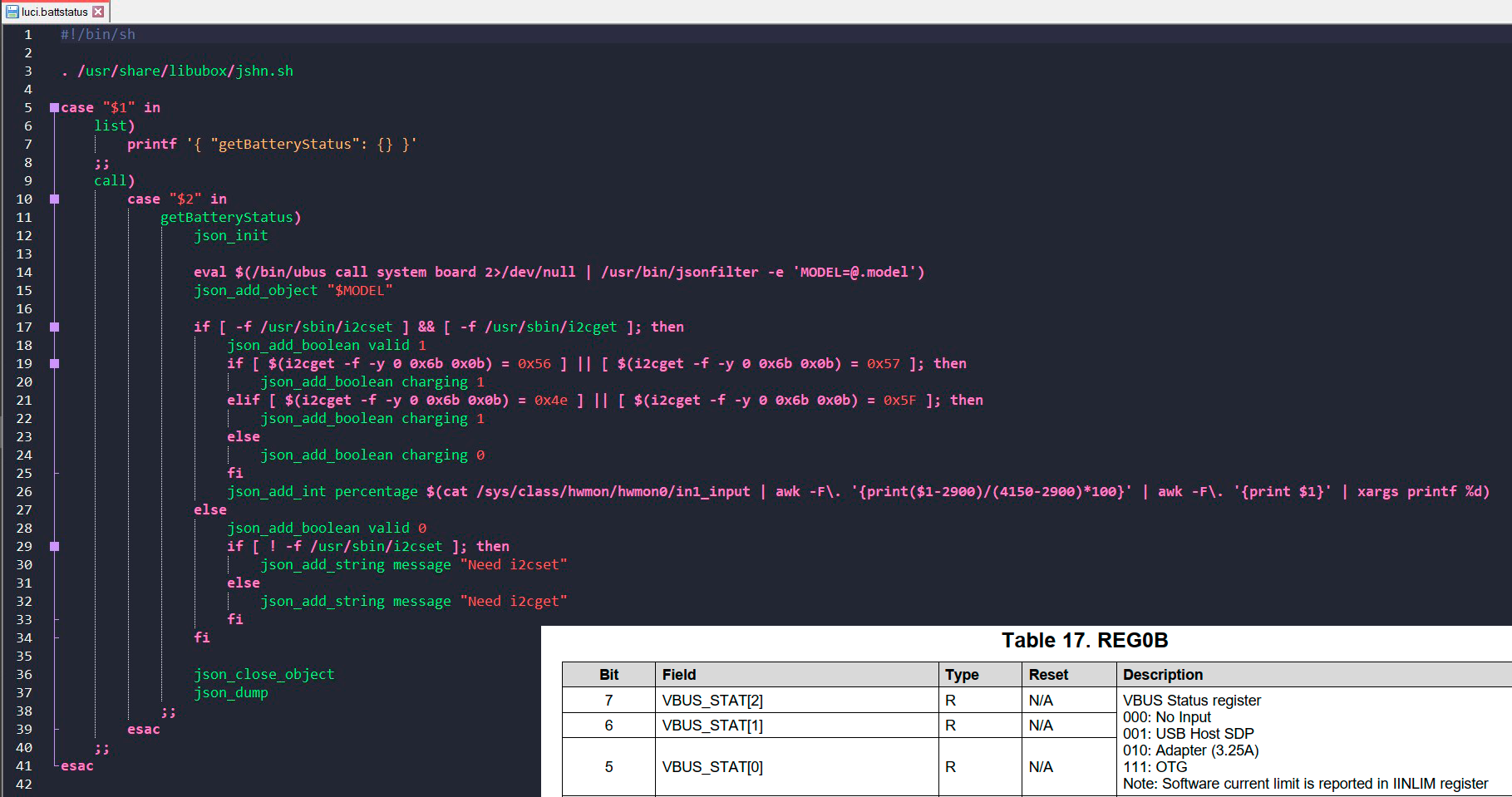This screenshot has width=1512, height=797.
Task: Click '001: USB Host SDP' text
Action: [x=1189, y=734]
